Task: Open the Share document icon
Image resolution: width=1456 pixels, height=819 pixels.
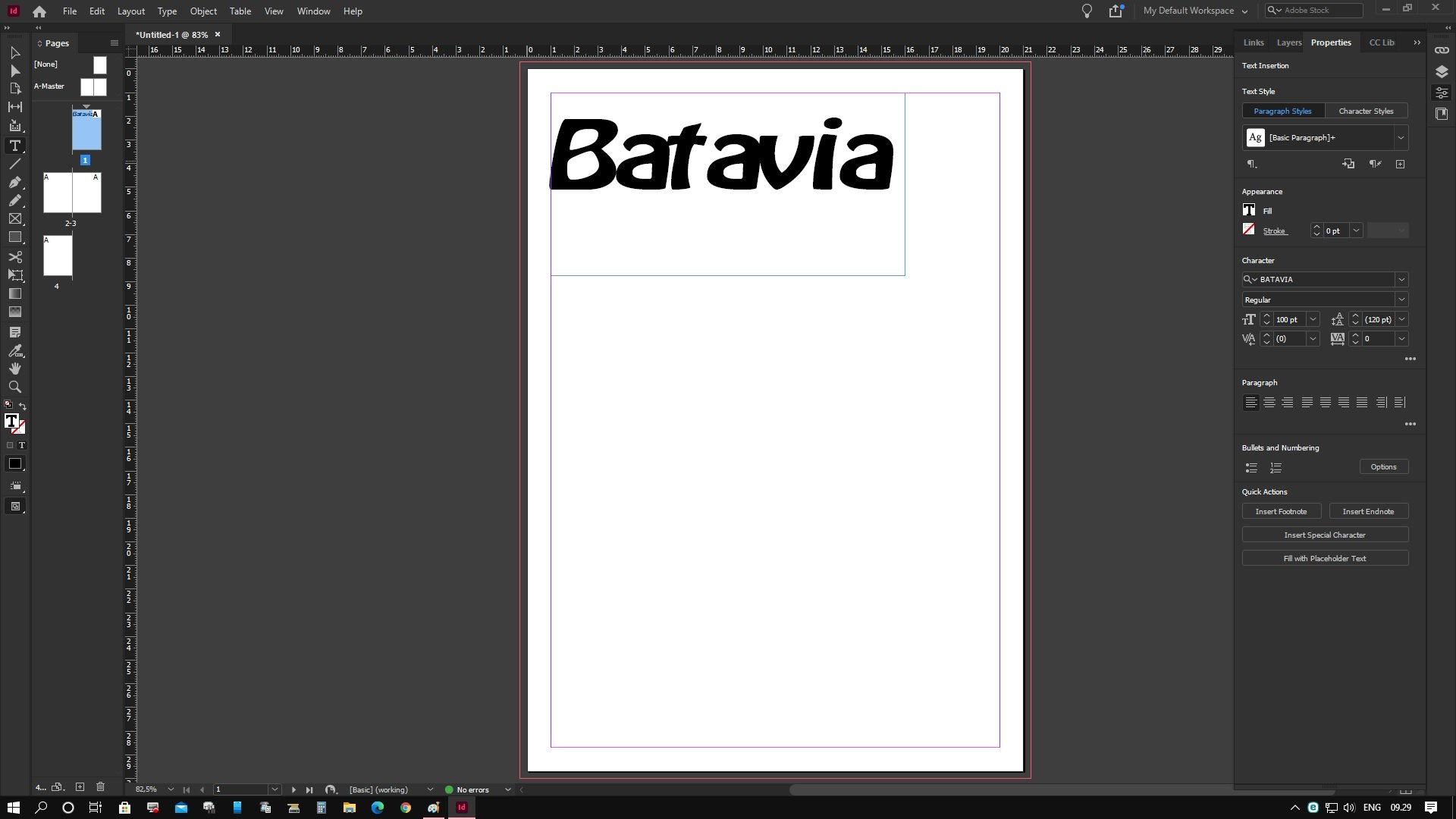Action: point(1116,11)
